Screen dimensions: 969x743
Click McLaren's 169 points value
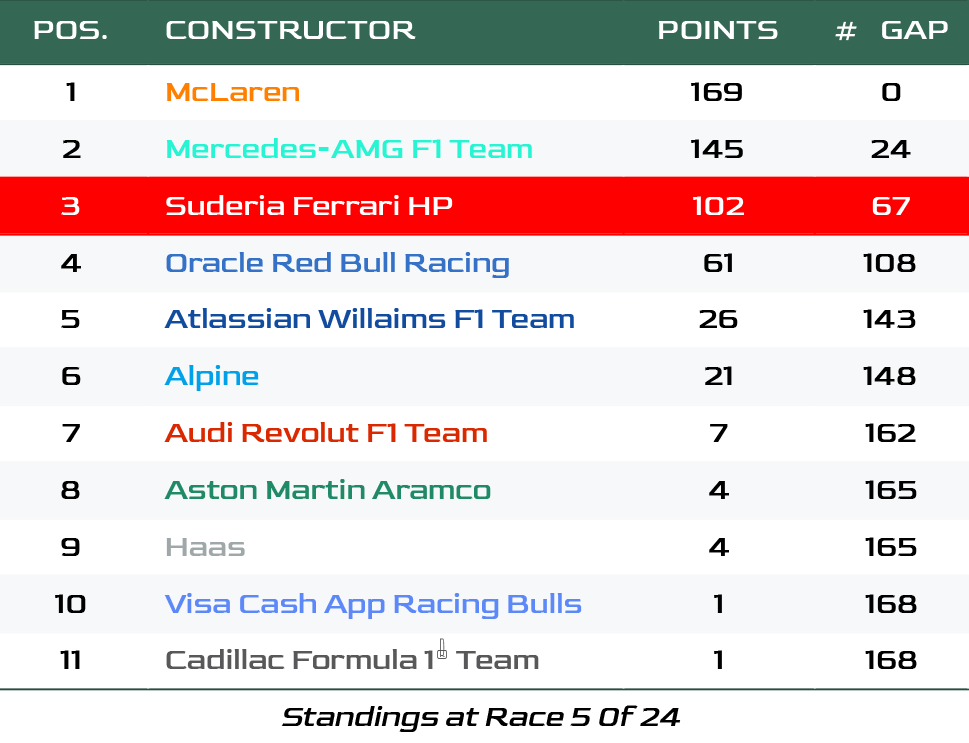pyautogui.click(x=717, y=92)
